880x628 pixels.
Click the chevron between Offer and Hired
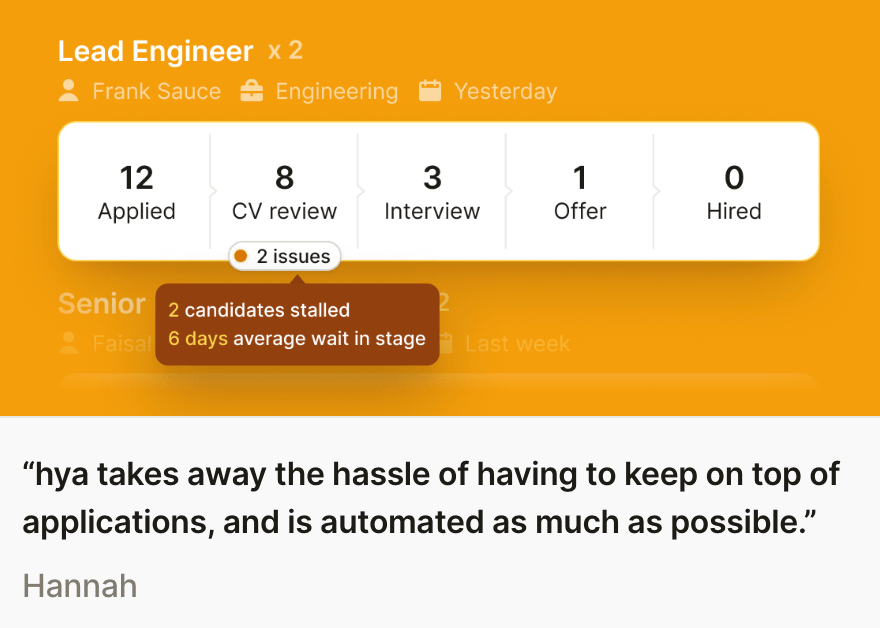point(656,189)
